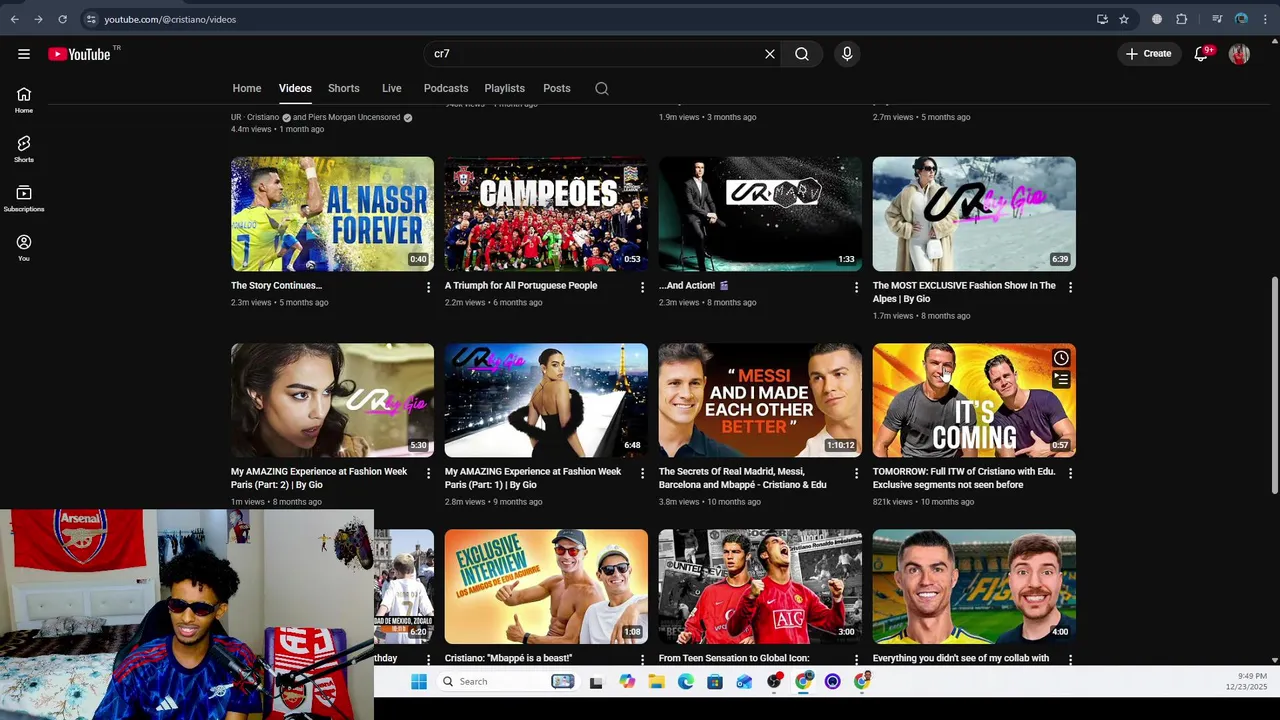Reload the page in the browser
This screenshot has width=1280, height=720.
62,19
